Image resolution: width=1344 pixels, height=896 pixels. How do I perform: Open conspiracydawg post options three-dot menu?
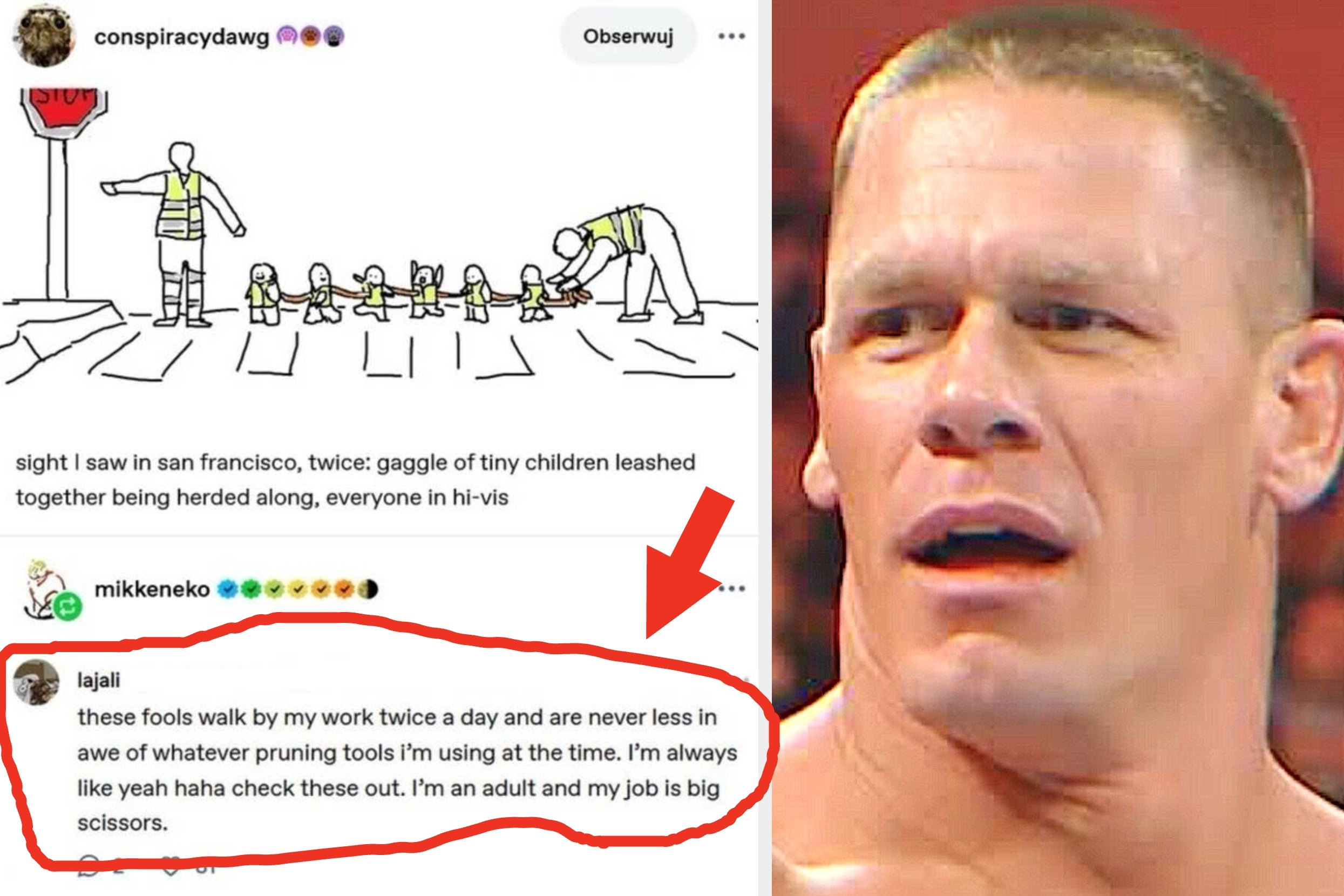[x=731, y=37]
